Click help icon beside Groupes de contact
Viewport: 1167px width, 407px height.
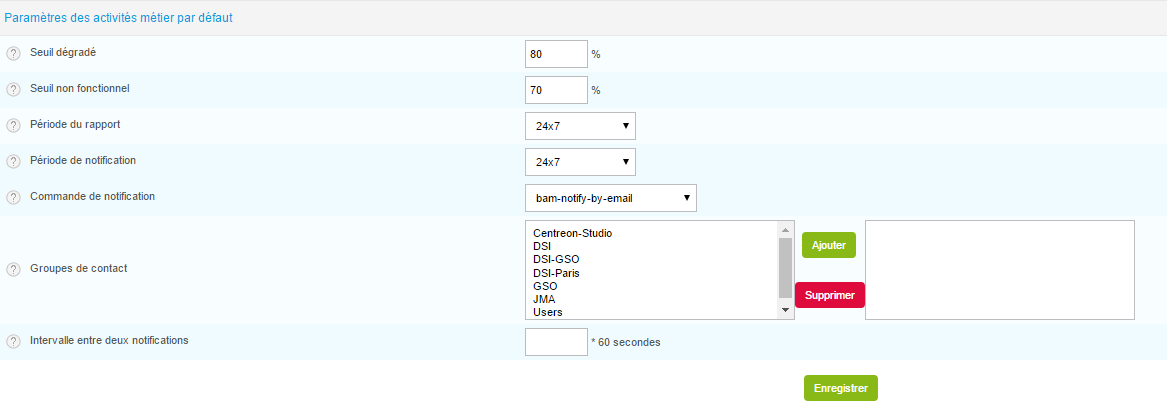coord(13,270)
